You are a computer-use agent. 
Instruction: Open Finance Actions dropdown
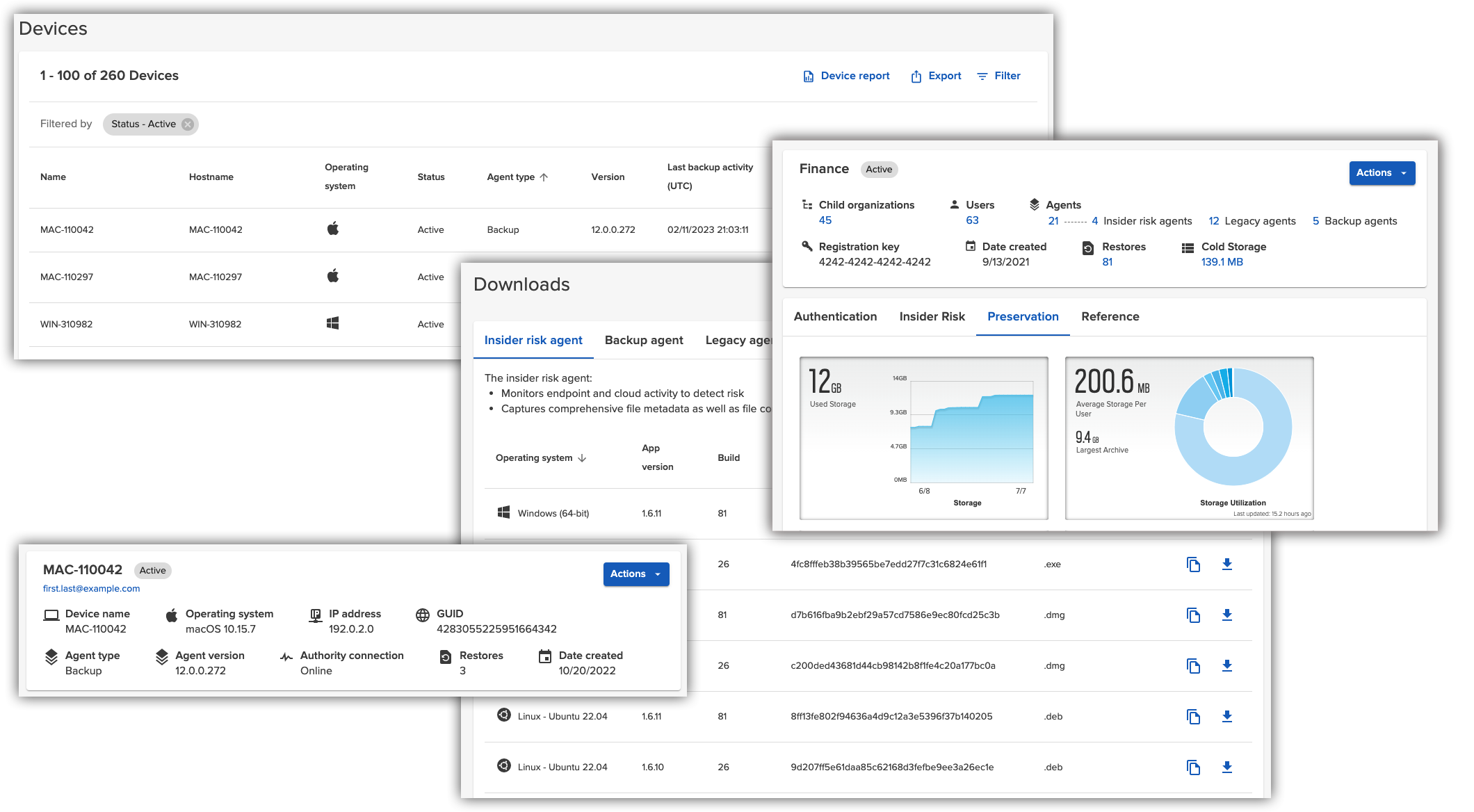[1382, 173]
